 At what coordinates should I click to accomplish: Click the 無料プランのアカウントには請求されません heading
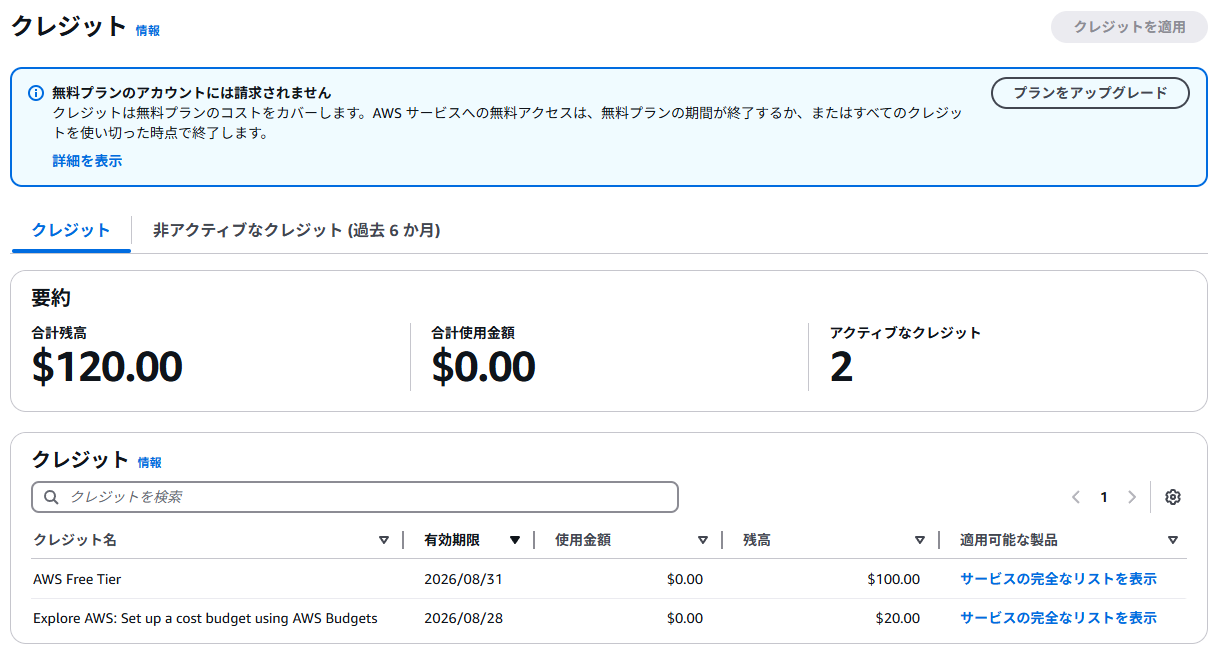pyautogui.click(x=191, y=93)
